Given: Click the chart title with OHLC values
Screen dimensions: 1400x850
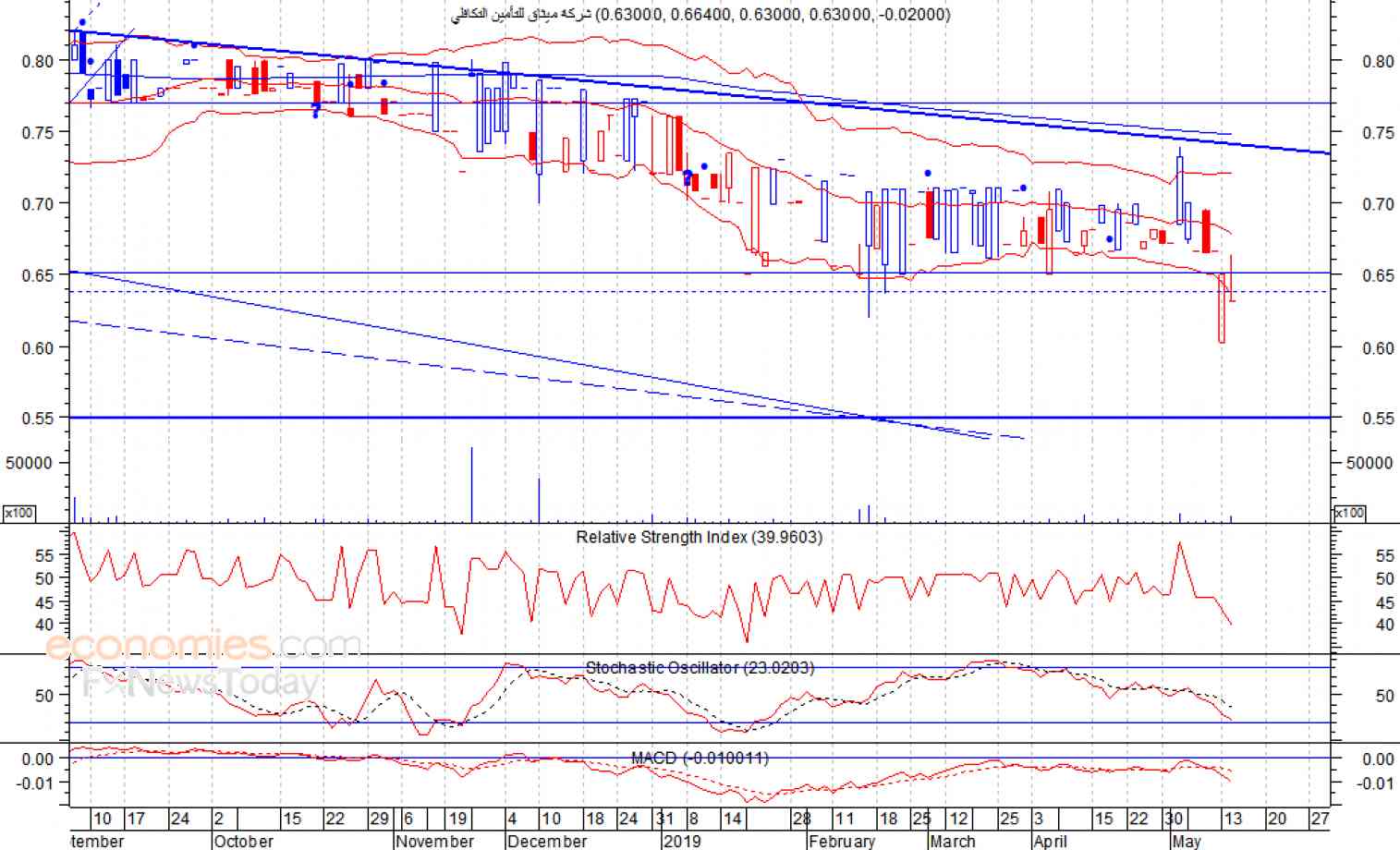Looking at the screenshot, I should [x=700, y=14].
